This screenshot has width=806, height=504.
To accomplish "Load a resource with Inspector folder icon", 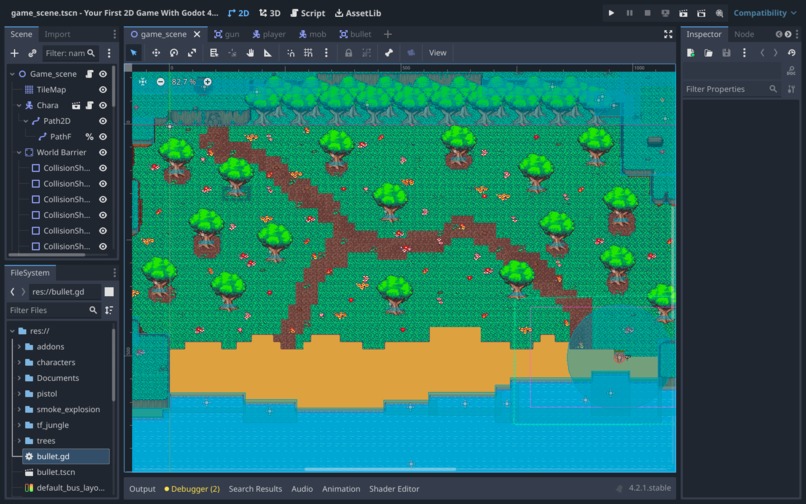I will 708,52.
